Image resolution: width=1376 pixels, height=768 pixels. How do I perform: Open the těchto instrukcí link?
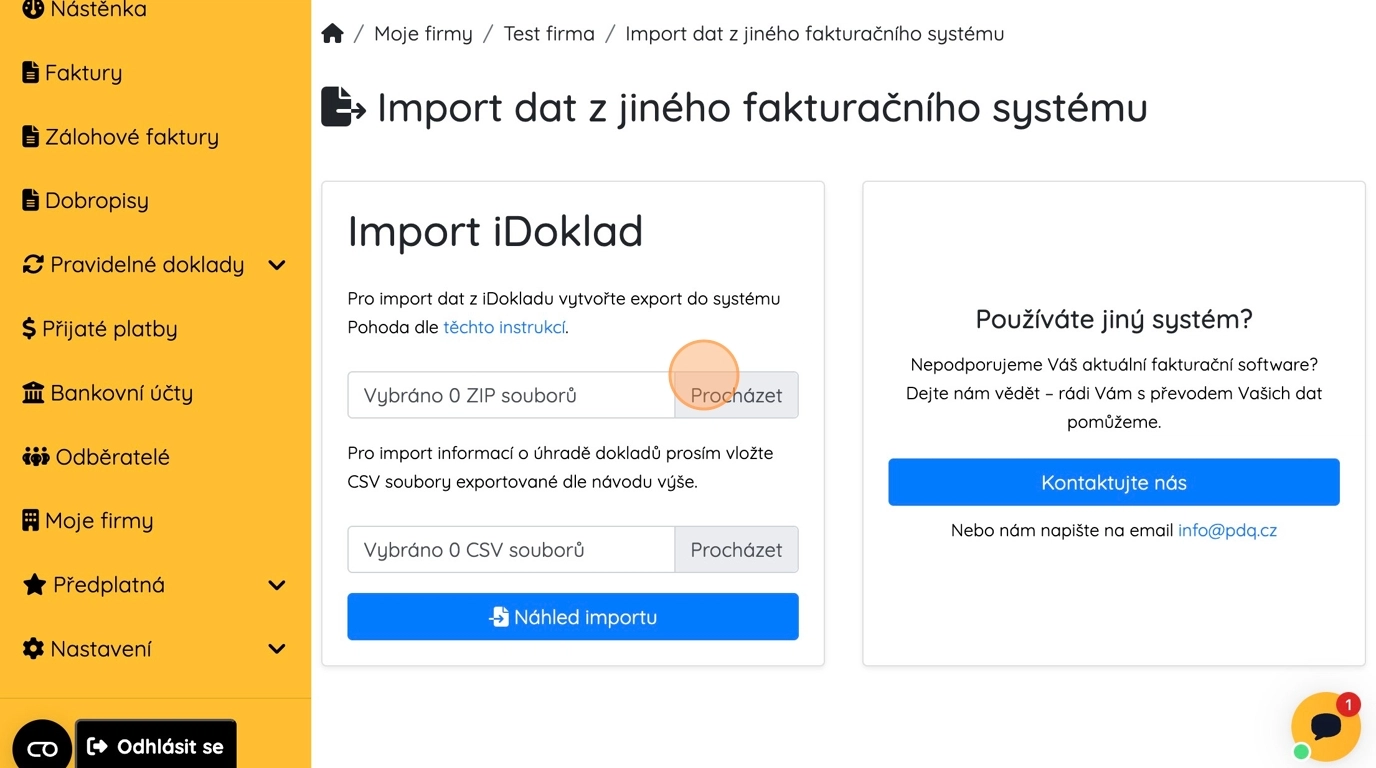pos(504,327)
